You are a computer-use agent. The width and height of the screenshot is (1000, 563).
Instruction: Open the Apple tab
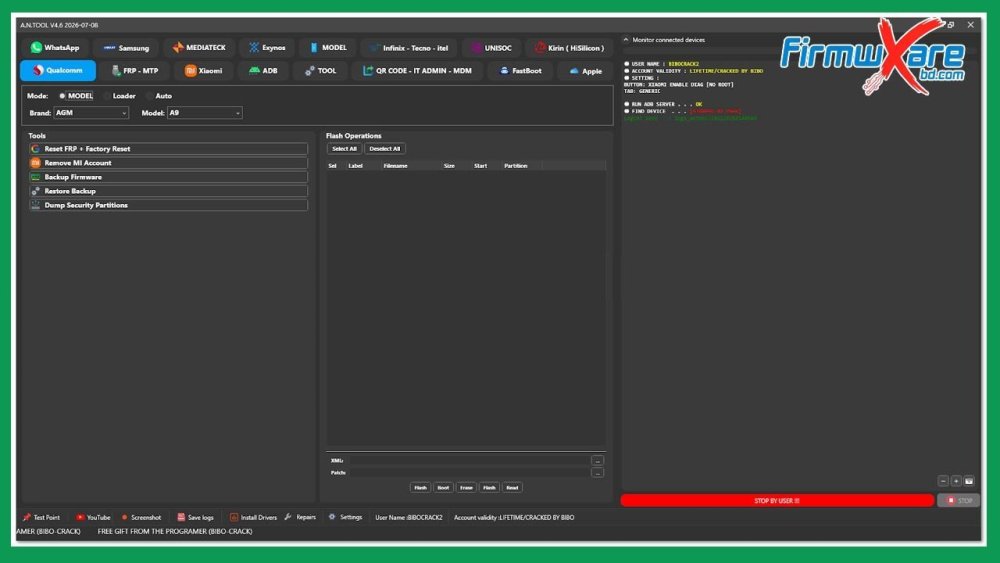click(585, 71)
